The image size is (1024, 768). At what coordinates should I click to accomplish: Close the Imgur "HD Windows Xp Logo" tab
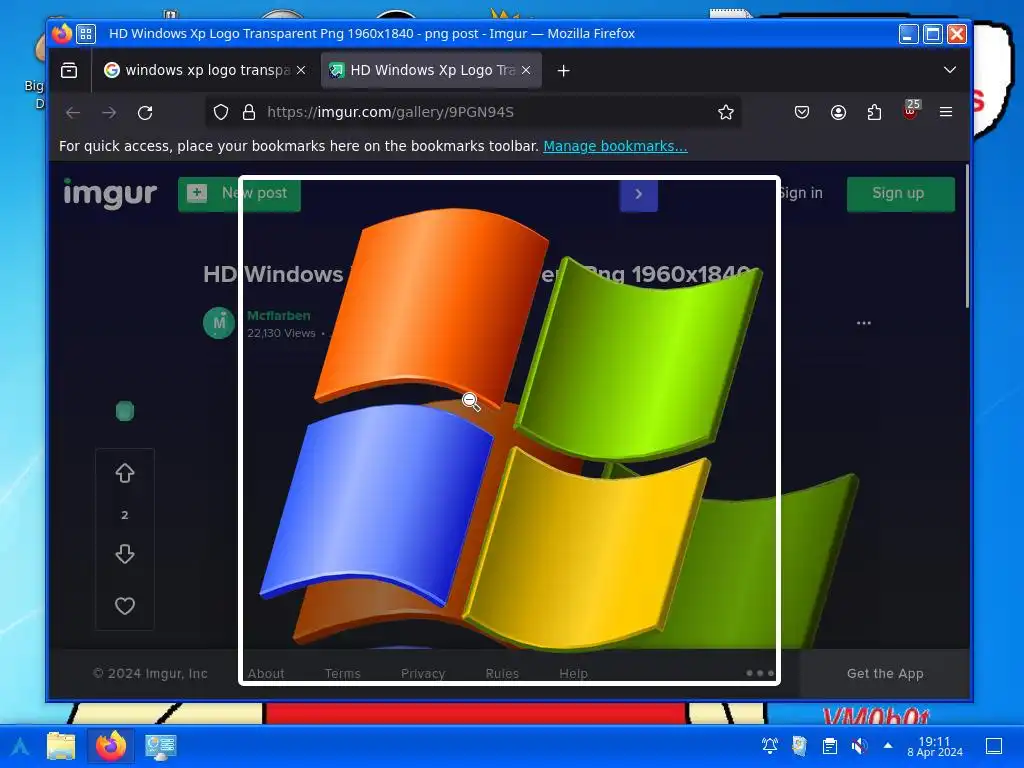[x=526, y=70]
